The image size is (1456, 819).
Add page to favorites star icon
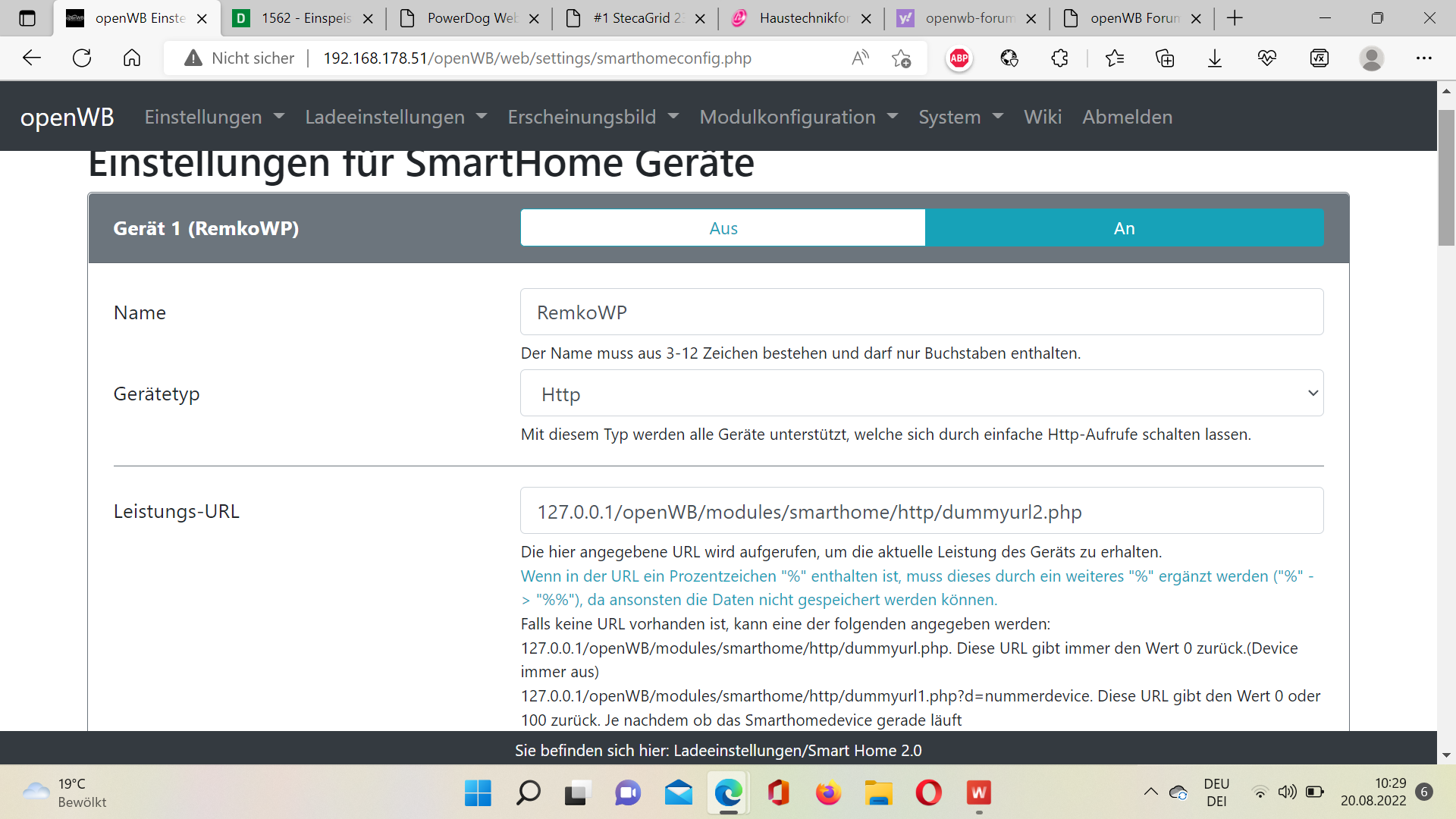901,58
